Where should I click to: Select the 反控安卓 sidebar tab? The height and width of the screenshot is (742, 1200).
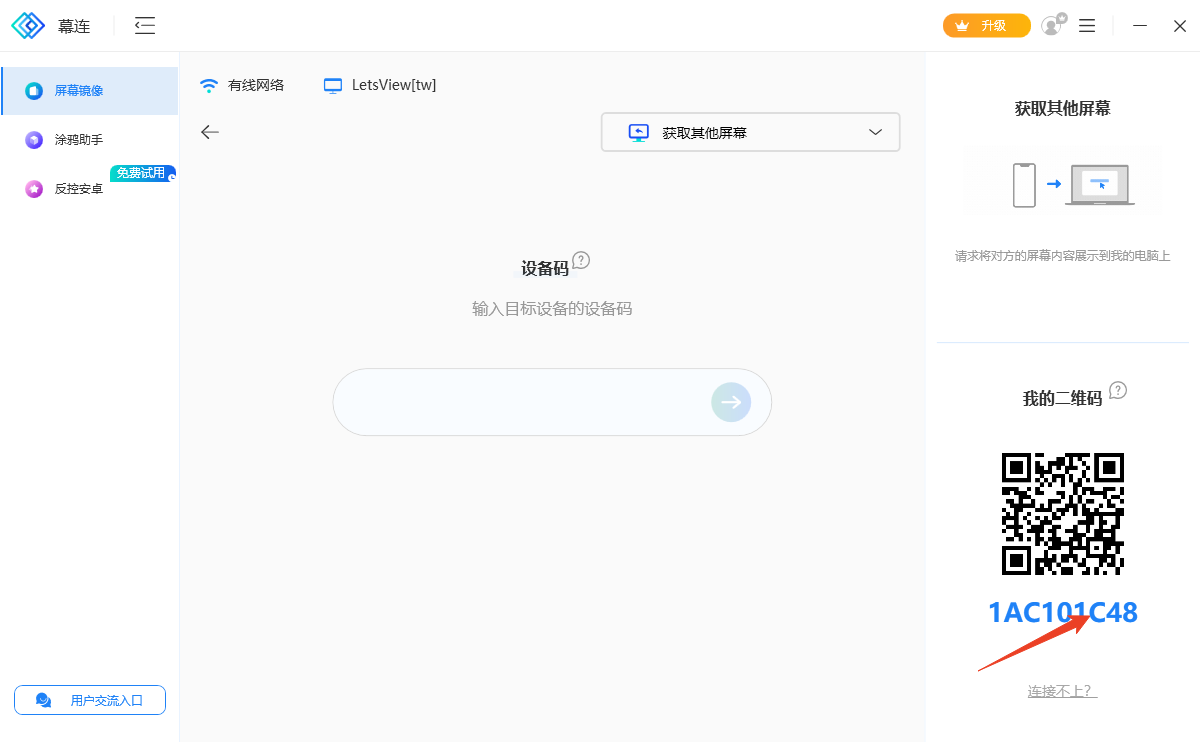tap(90, 188)
